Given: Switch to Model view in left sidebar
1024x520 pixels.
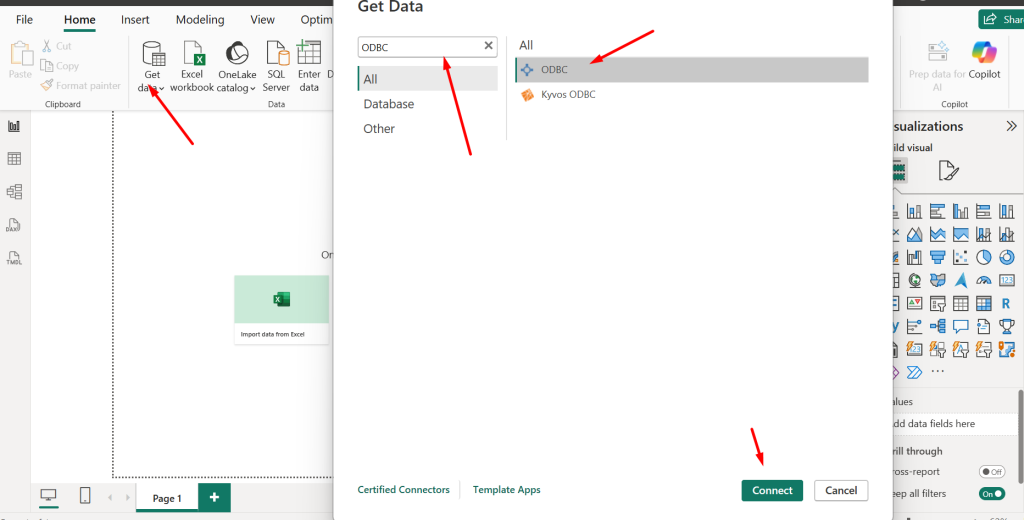Looking at the screenshot, I should point(14,191).
